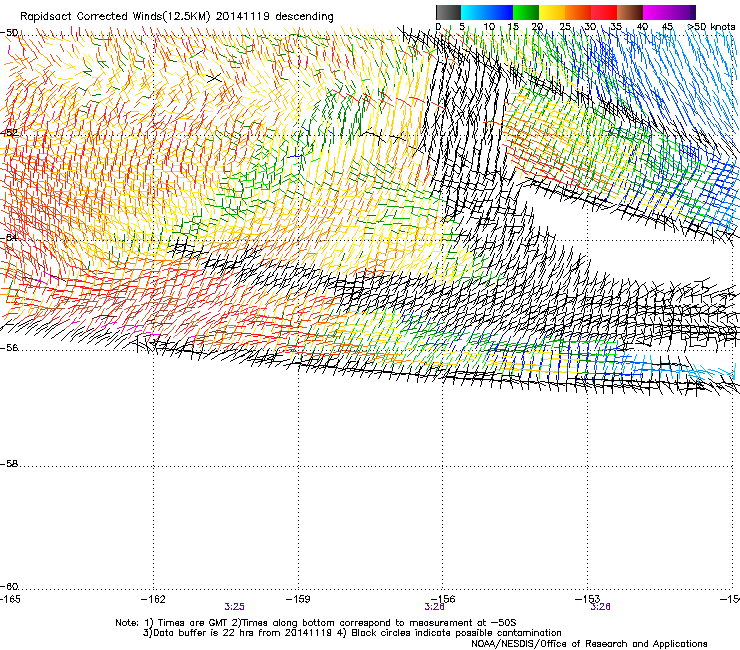Viewport: 740px width, 650px height.
Task: Click the brown 35-40 knots legend segment
Action: tap(631, 12)
